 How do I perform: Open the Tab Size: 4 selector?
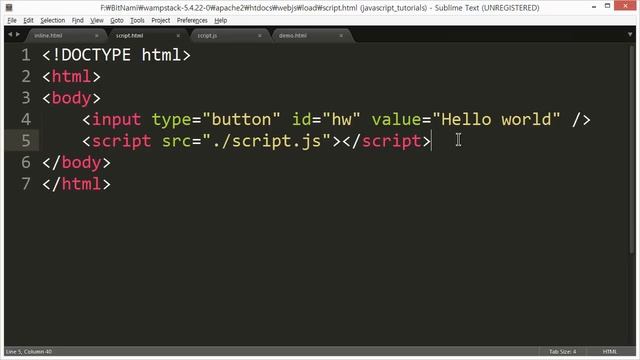pos(562,351)
